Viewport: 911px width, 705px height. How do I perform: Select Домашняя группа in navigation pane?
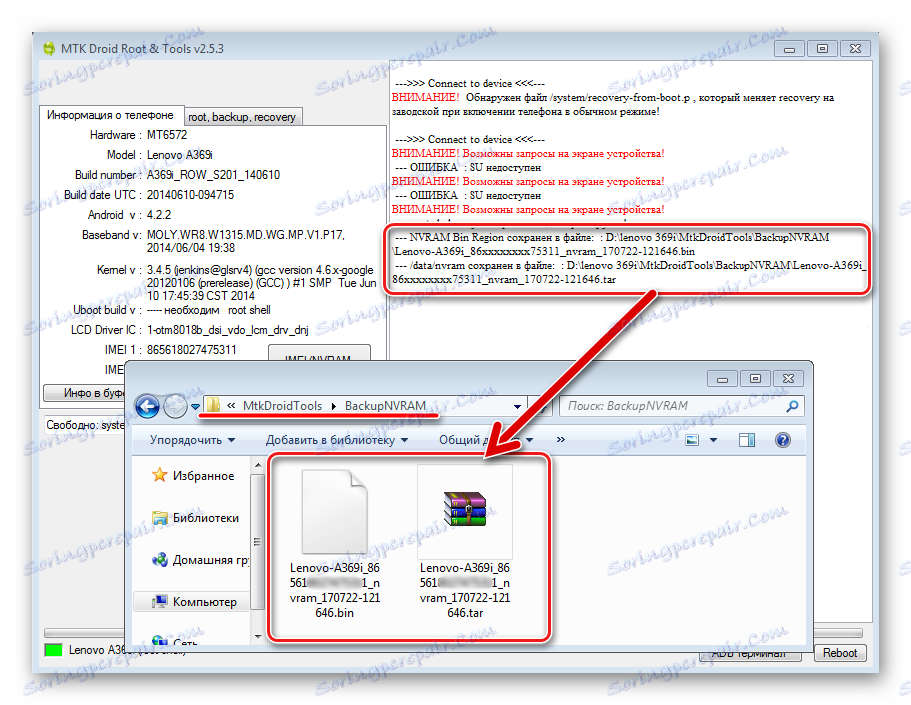[210, 560]
